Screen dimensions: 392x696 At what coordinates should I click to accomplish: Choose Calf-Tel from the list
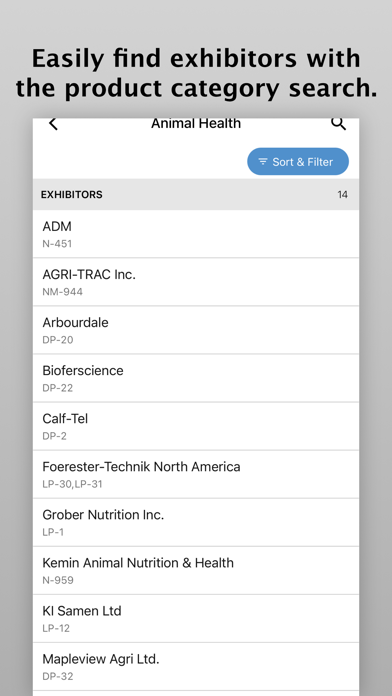(x=196, y=426)
